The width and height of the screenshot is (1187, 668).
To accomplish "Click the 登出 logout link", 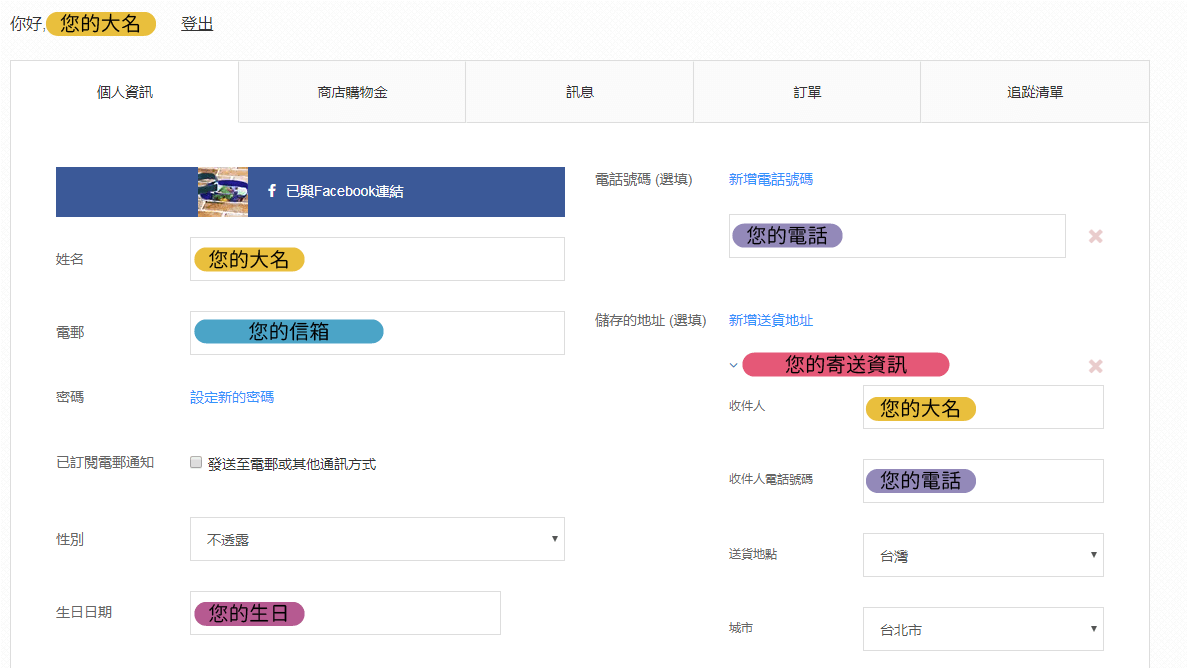I will point(197,24).
